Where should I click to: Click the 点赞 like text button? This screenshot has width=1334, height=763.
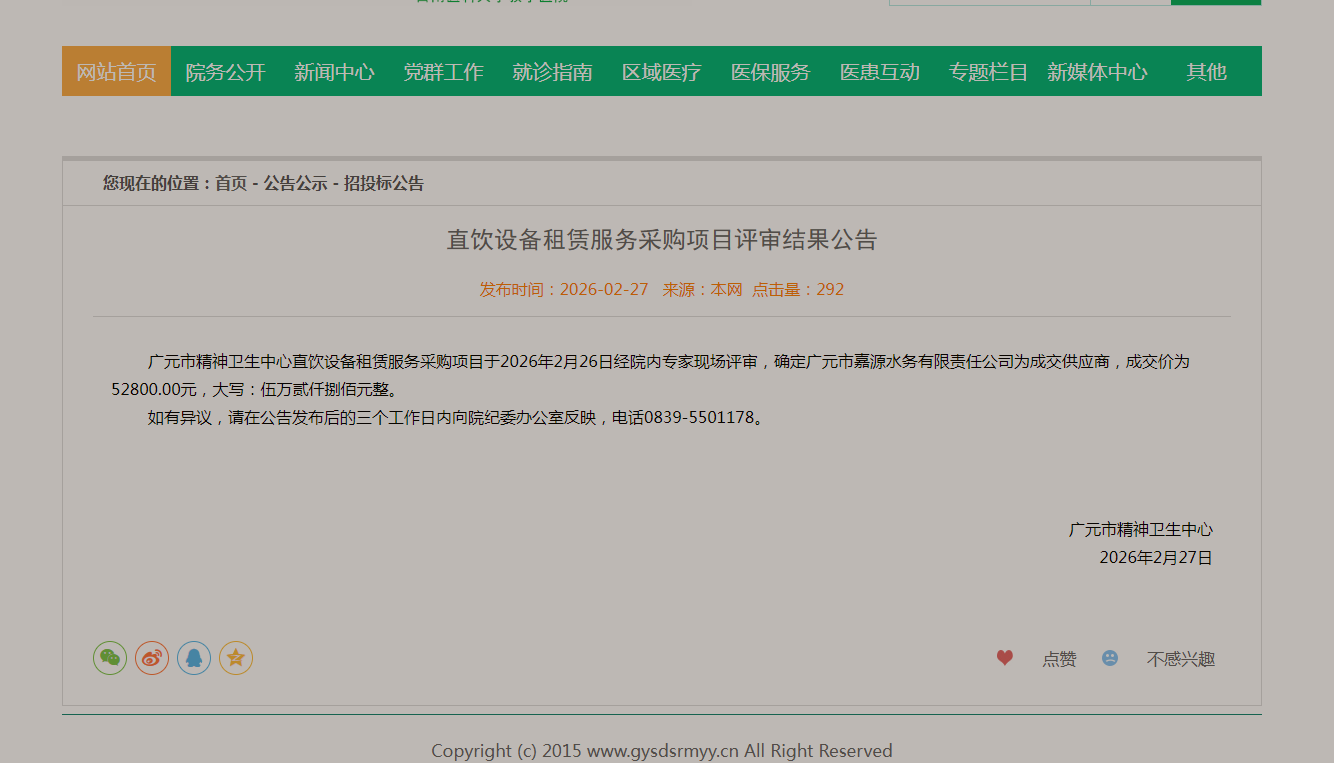(x=1059, y=659)
